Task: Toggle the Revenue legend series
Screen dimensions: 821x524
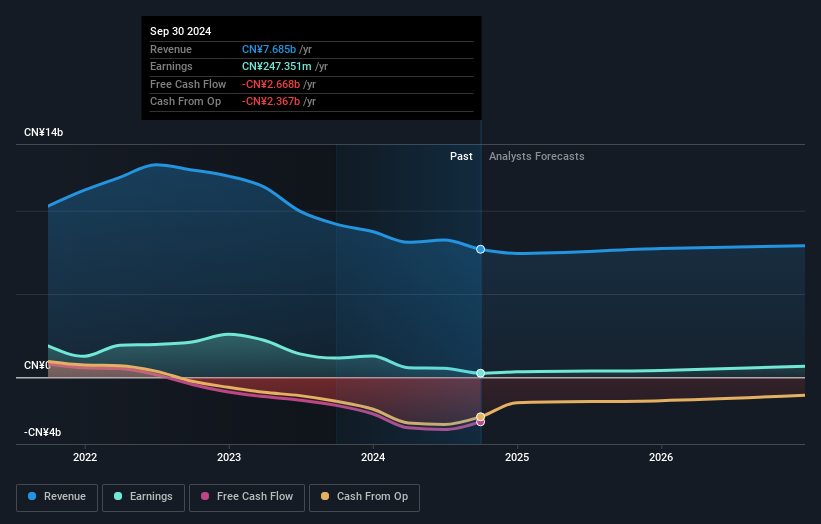Action: coord(57,497)
